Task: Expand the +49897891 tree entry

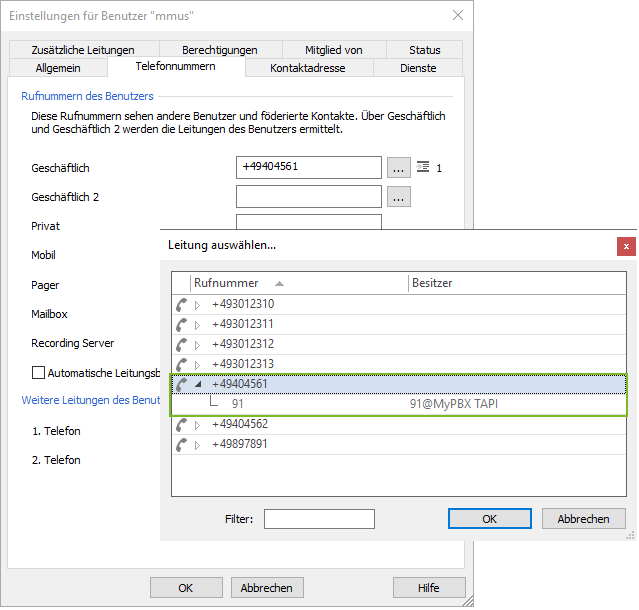Action: tap(197, 444)
